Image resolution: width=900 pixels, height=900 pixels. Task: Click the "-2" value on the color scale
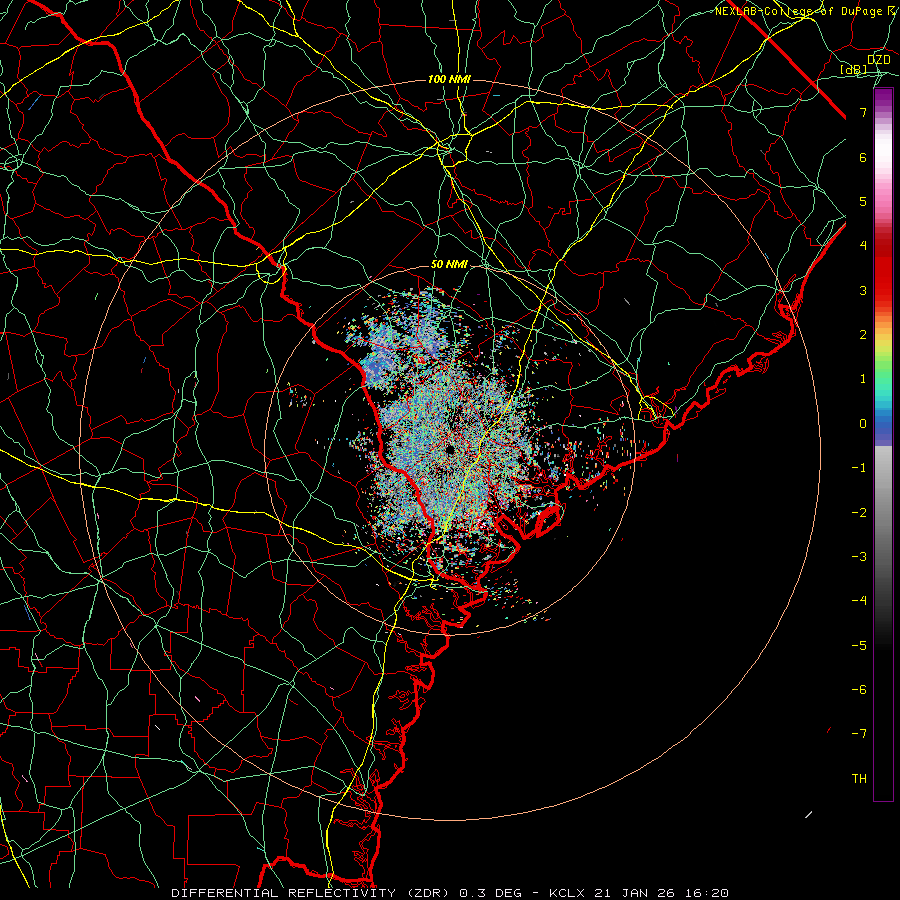pyautogui.click(x=859, y=512)
